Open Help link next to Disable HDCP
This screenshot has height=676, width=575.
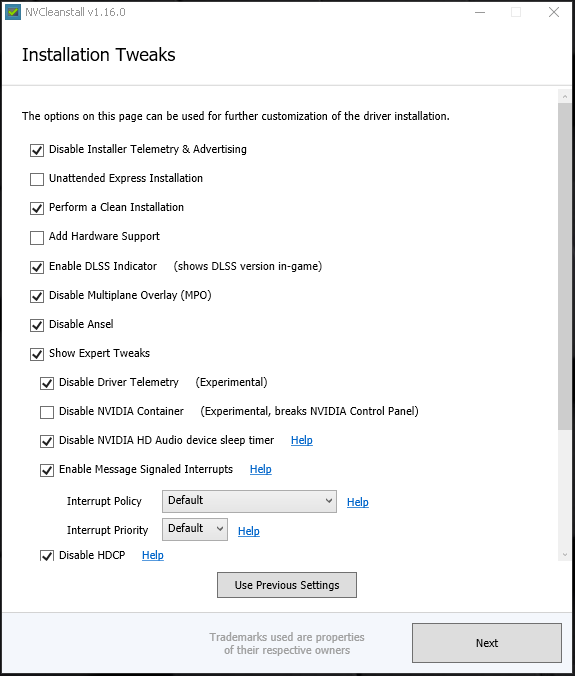pos(153,555)
